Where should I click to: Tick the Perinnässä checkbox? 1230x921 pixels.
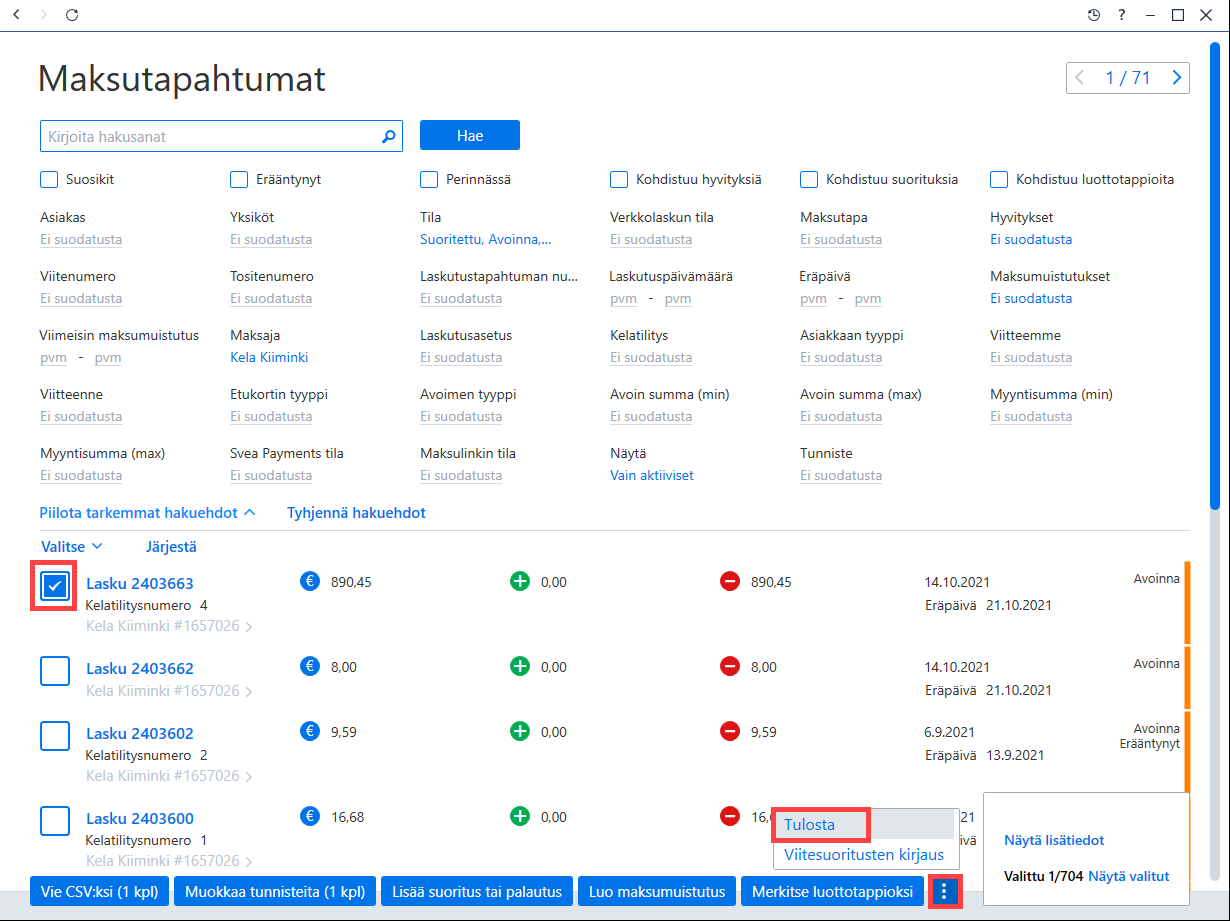click(429, 180)
